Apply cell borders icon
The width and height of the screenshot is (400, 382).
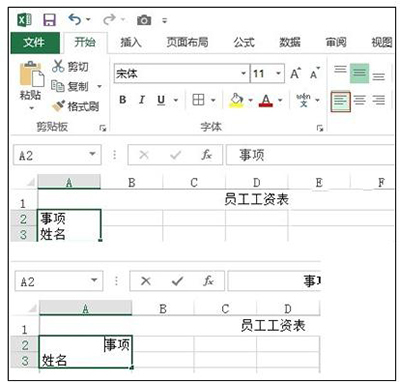[x=198, y=100]
